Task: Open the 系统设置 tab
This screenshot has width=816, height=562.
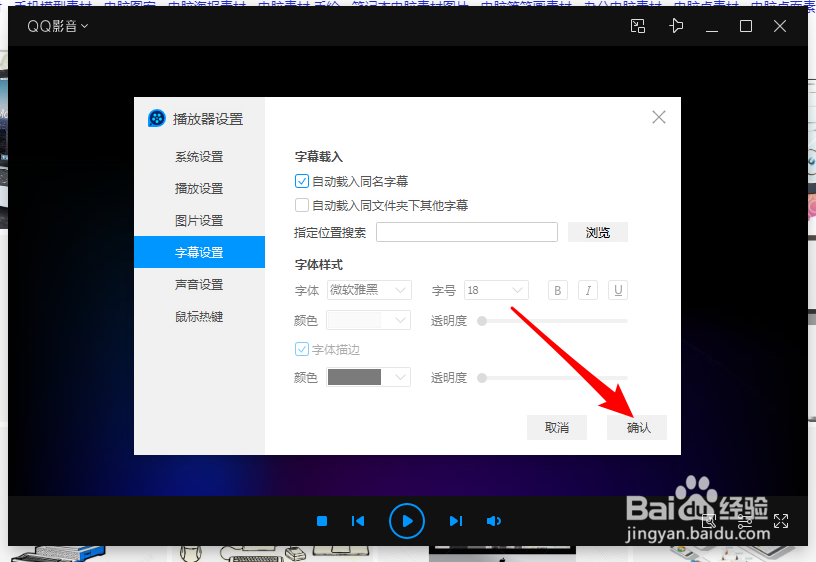Action: (x=199, y=157)
